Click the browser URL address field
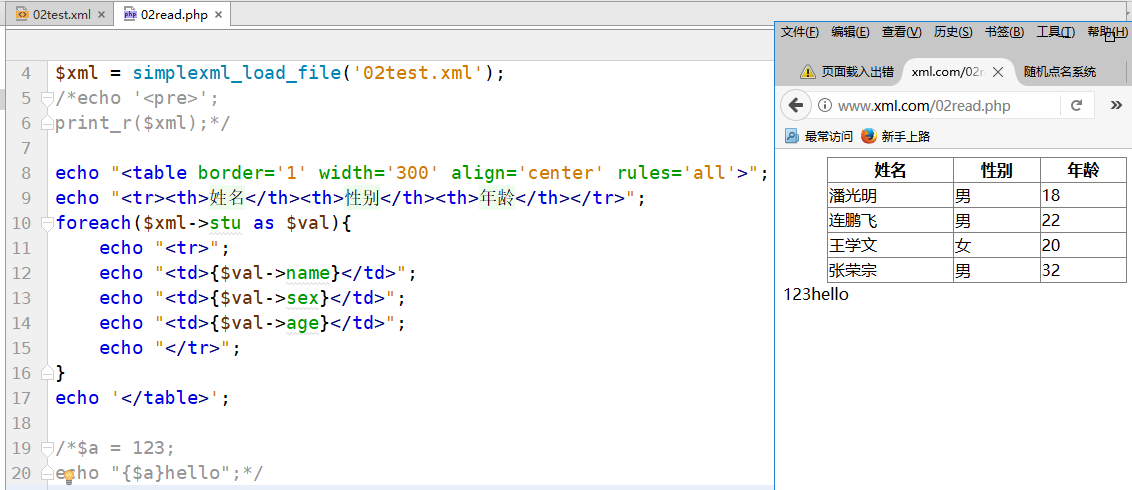Viewport: 1132px width, 490px height. [940, 106]
